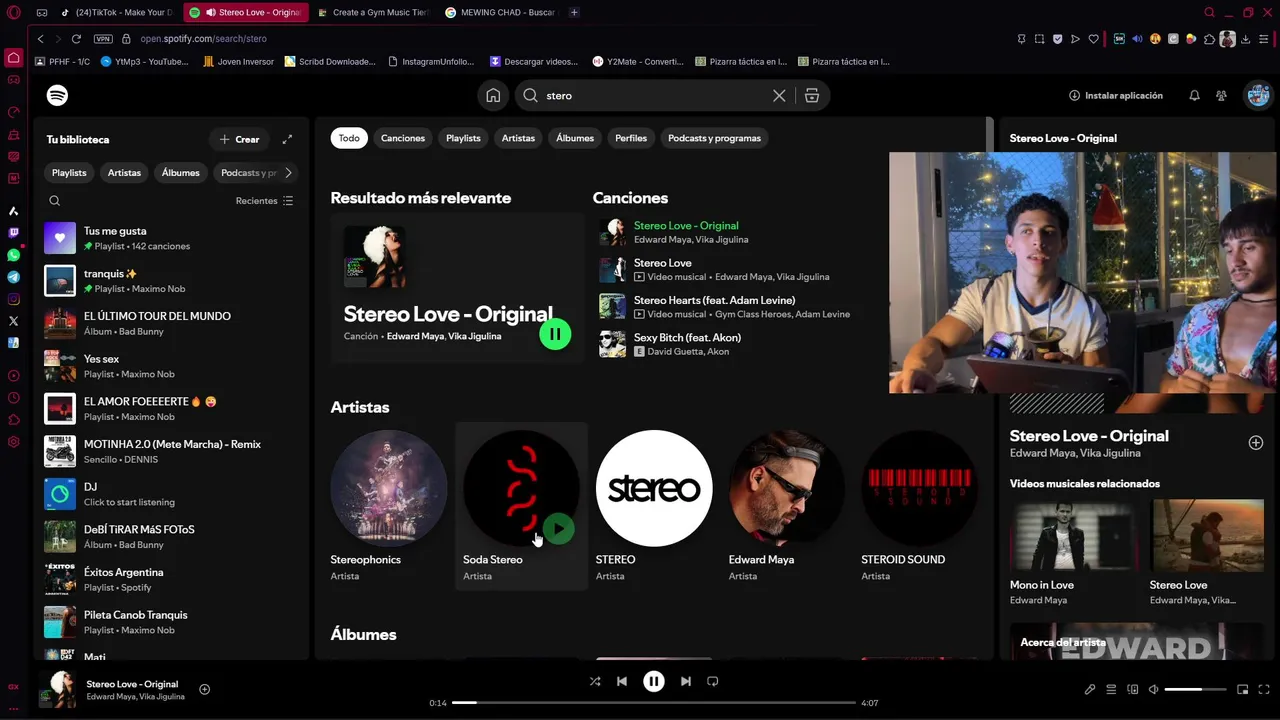
Task: Add Stereo Love to library from now-playing bar
Action: point(204,689)
